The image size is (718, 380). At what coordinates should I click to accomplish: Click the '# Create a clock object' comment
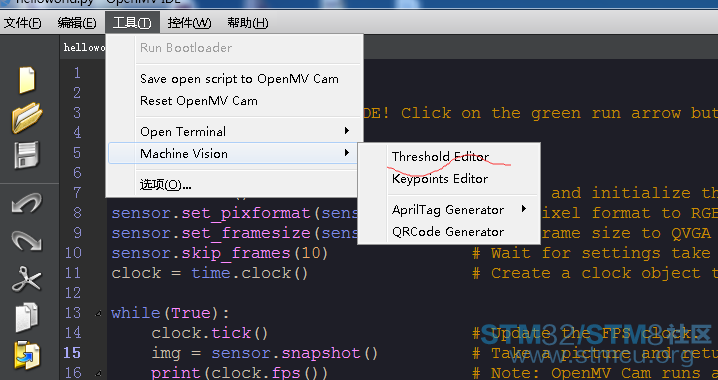pyautogui.click(x=595, y=273)
